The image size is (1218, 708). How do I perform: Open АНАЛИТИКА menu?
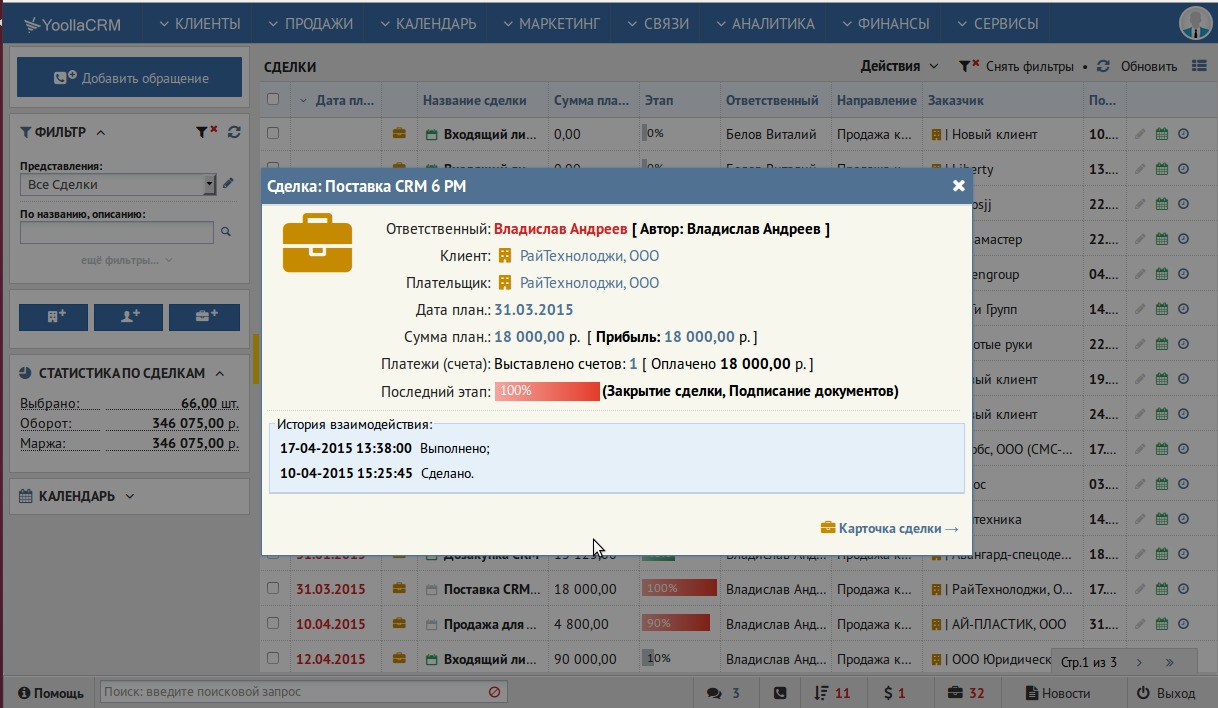point(764,23)
